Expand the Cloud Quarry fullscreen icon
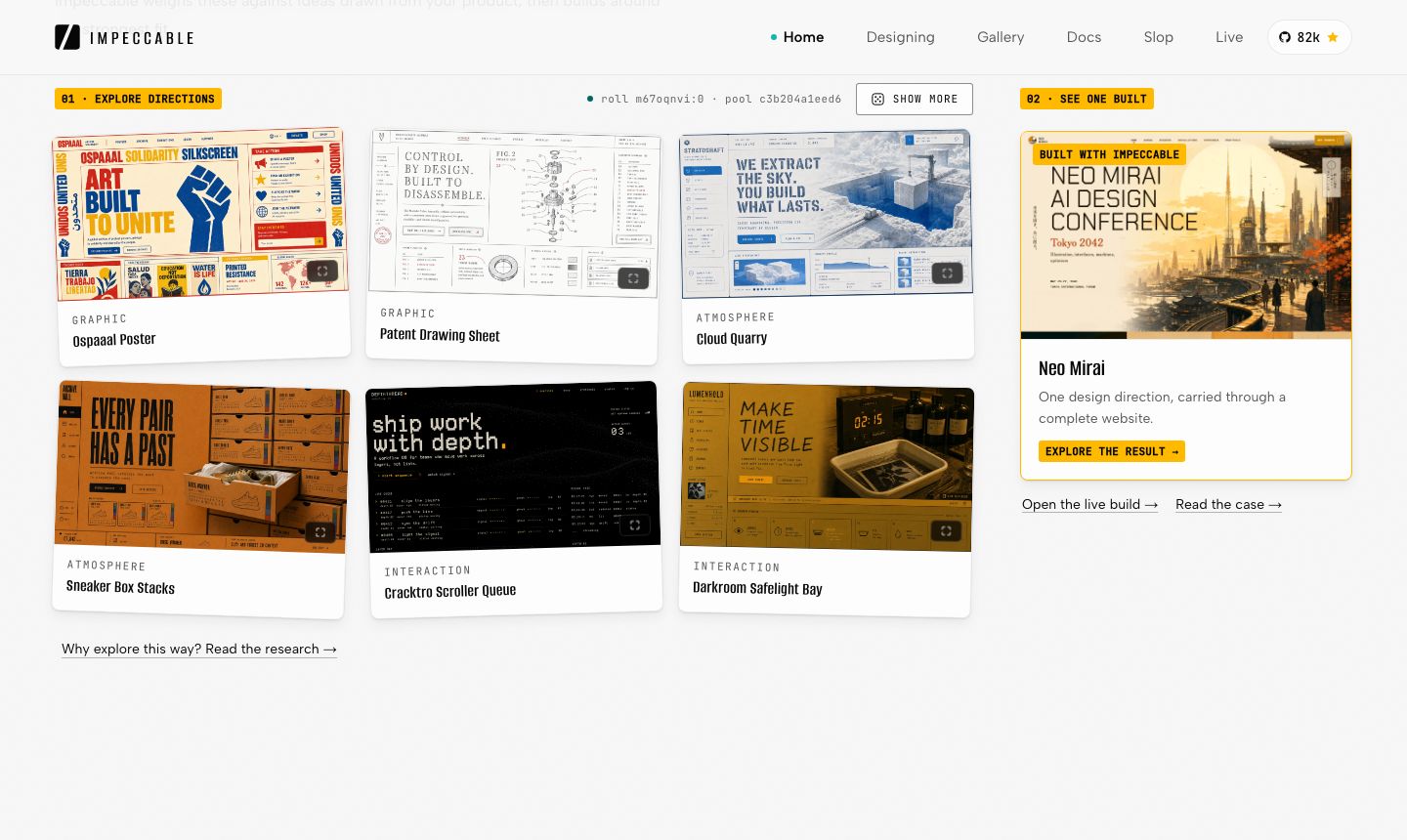Image resolution: width=1407 pixels, height=840 pixels. click(947, 273)
